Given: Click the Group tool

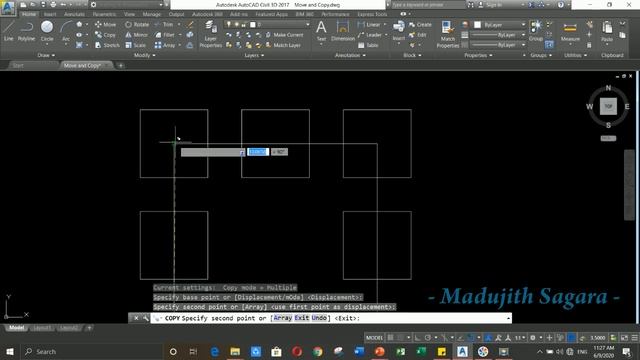Looking at the screenshot, I should 536,31.
